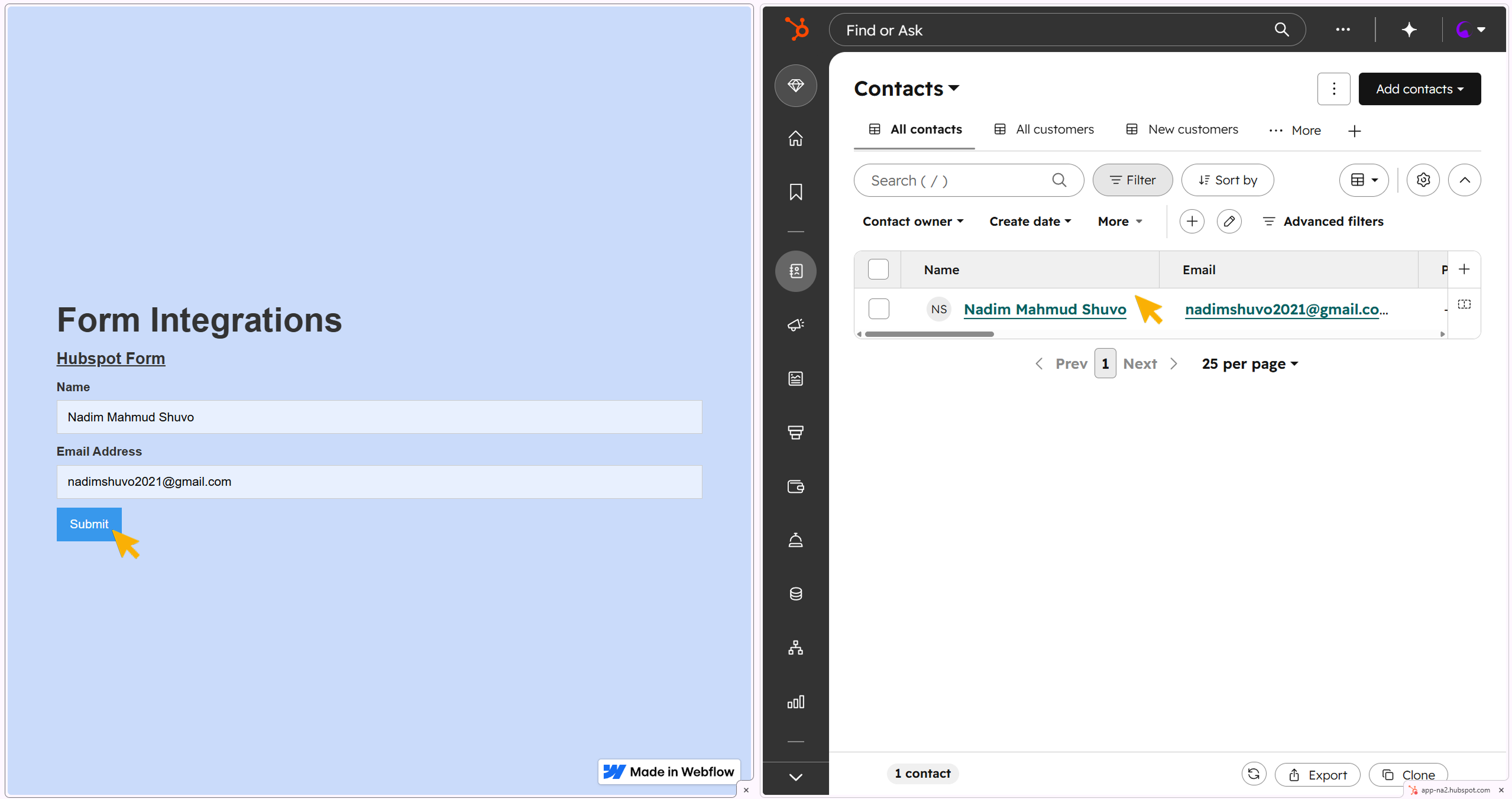Click the contacts Search field

[x=969, y=180]
